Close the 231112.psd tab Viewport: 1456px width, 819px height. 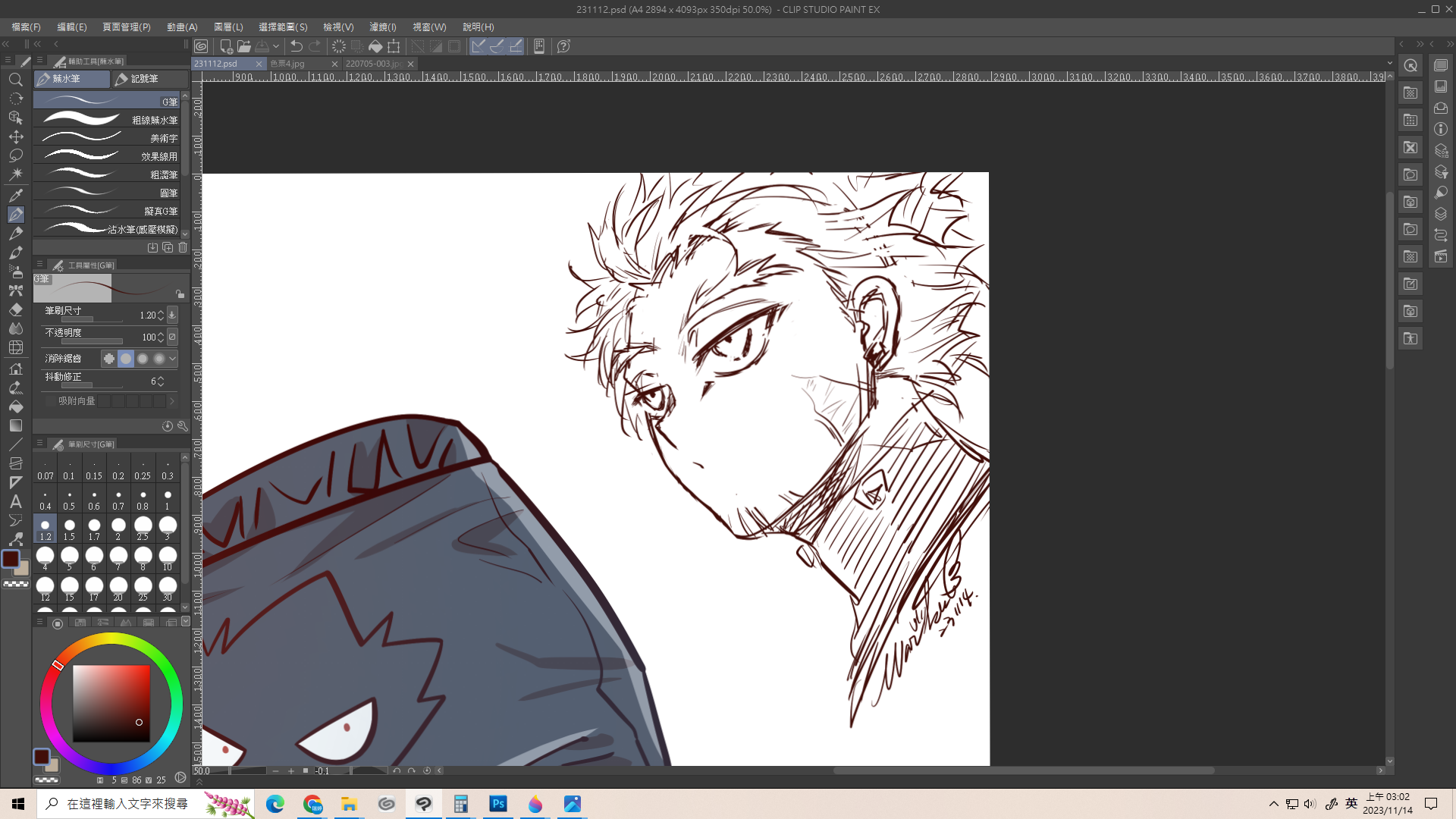(259, 64)
